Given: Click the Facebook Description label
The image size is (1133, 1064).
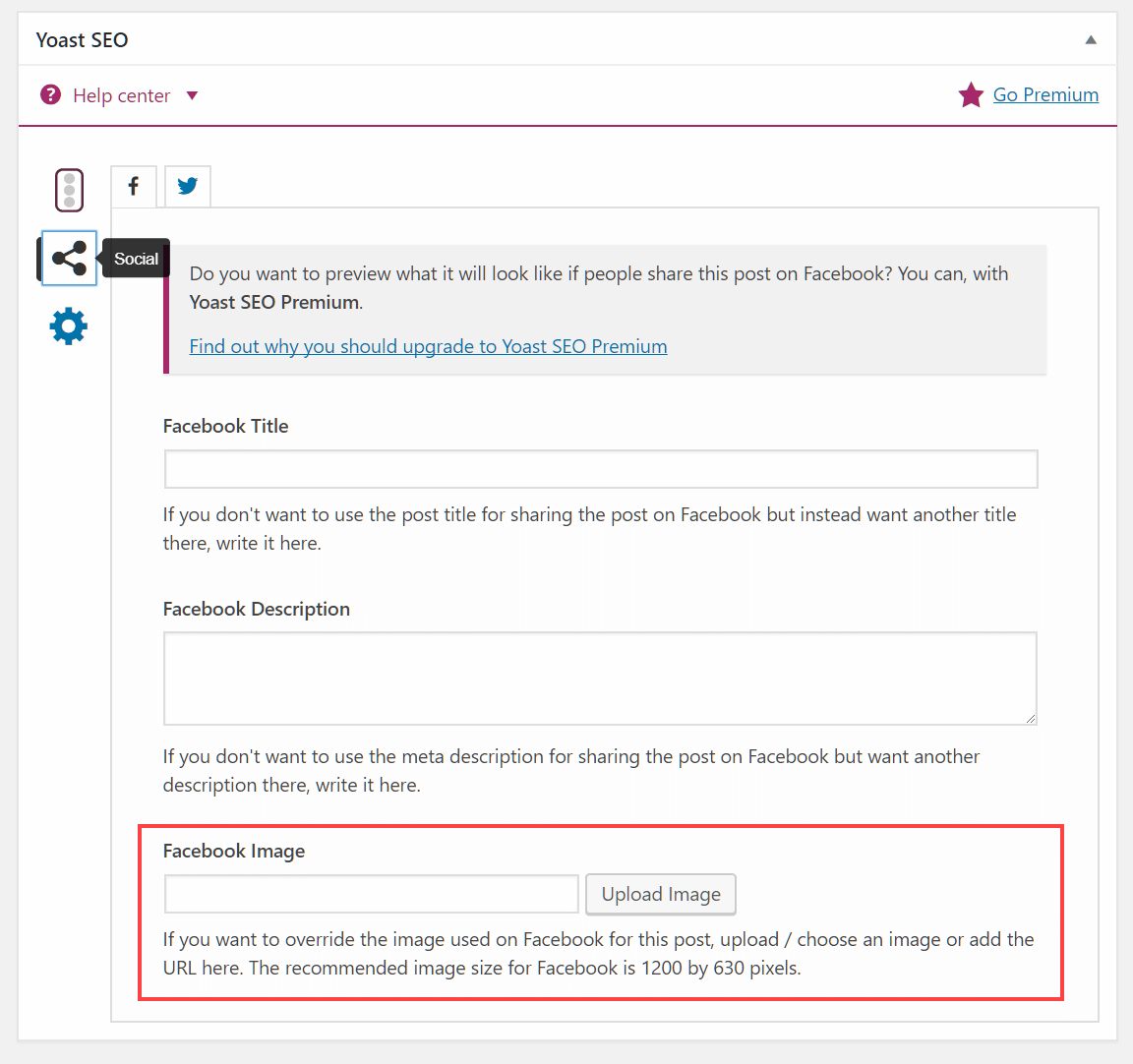Looking at the screenshot, I should point(257,609).
